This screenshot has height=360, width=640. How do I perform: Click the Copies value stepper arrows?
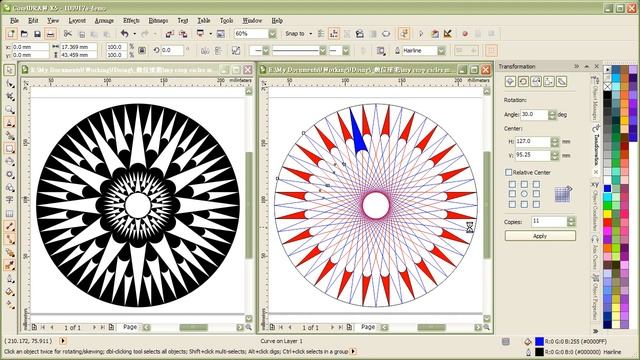pyautogui.click(x=571, y=222)
